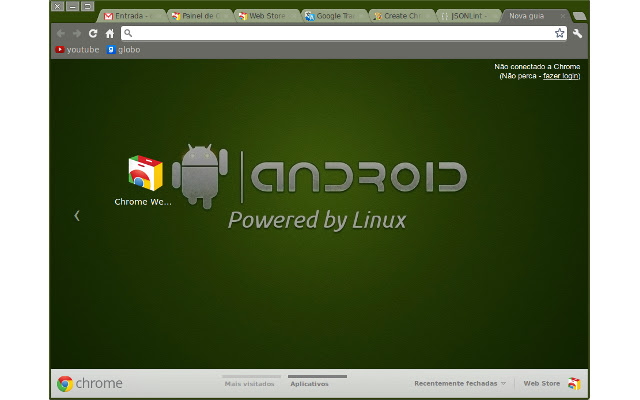
Task: Close the browser window
Action: [58, 6]
